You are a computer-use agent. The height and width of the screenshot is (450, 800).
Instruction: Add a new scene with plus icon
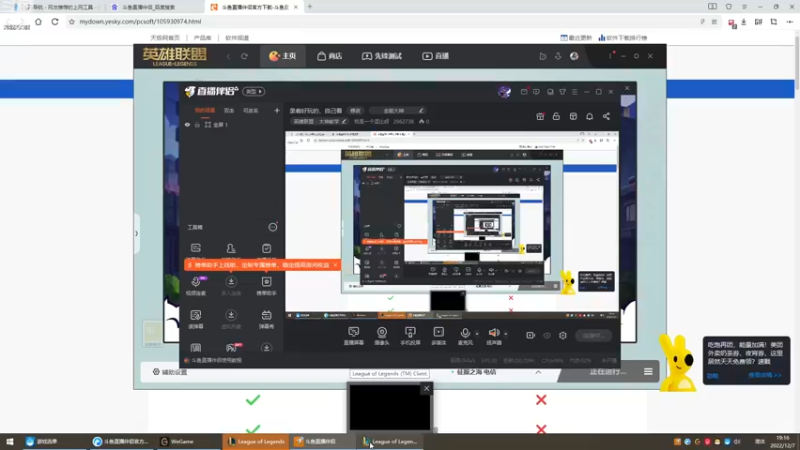277,110
